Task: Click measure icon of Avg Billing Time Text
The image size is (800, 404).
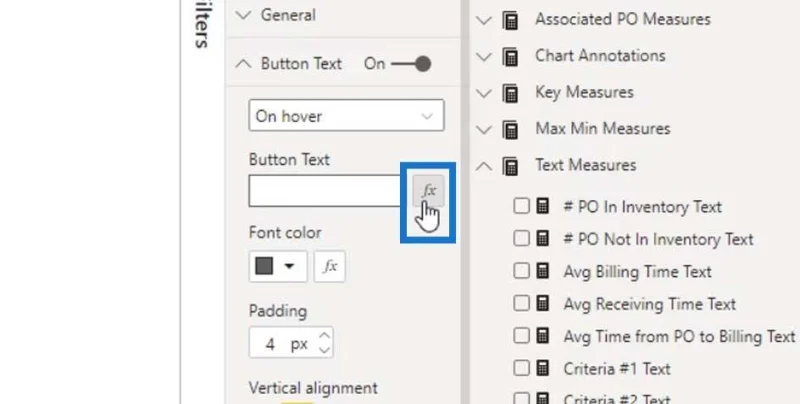Action: pos(543,271)
